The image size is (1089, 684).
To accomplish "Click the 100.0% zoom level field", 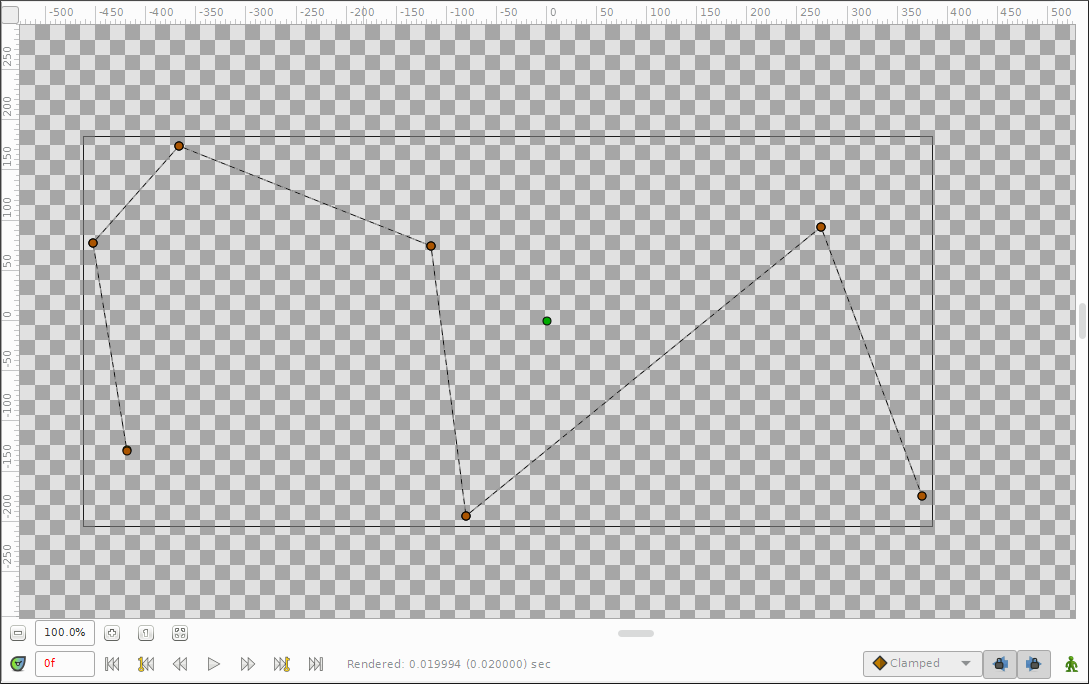I will pos(65,633).
